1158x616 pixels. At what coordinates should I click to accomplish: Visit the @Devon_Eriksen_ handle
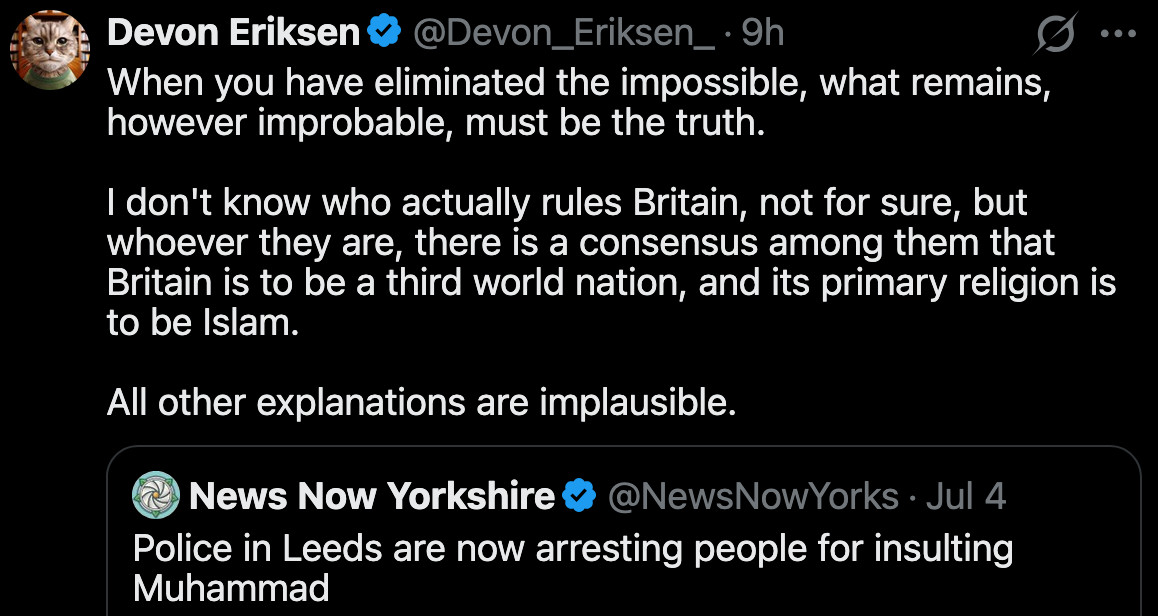coord(563,34)
